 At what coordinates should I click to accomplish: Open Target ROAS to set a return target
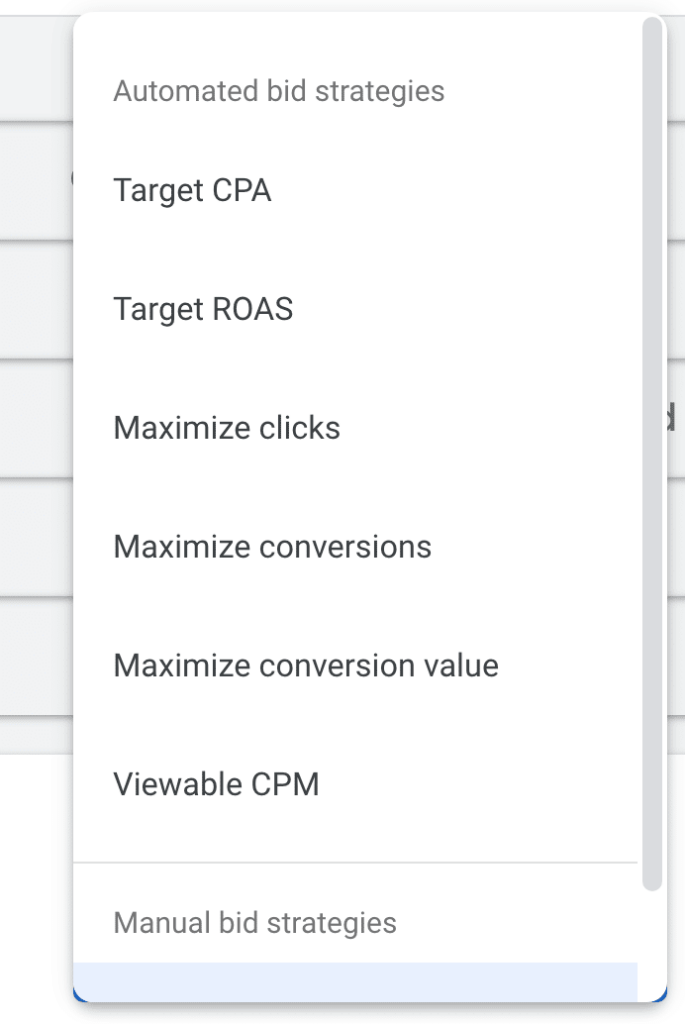click(x=204, y=309)
